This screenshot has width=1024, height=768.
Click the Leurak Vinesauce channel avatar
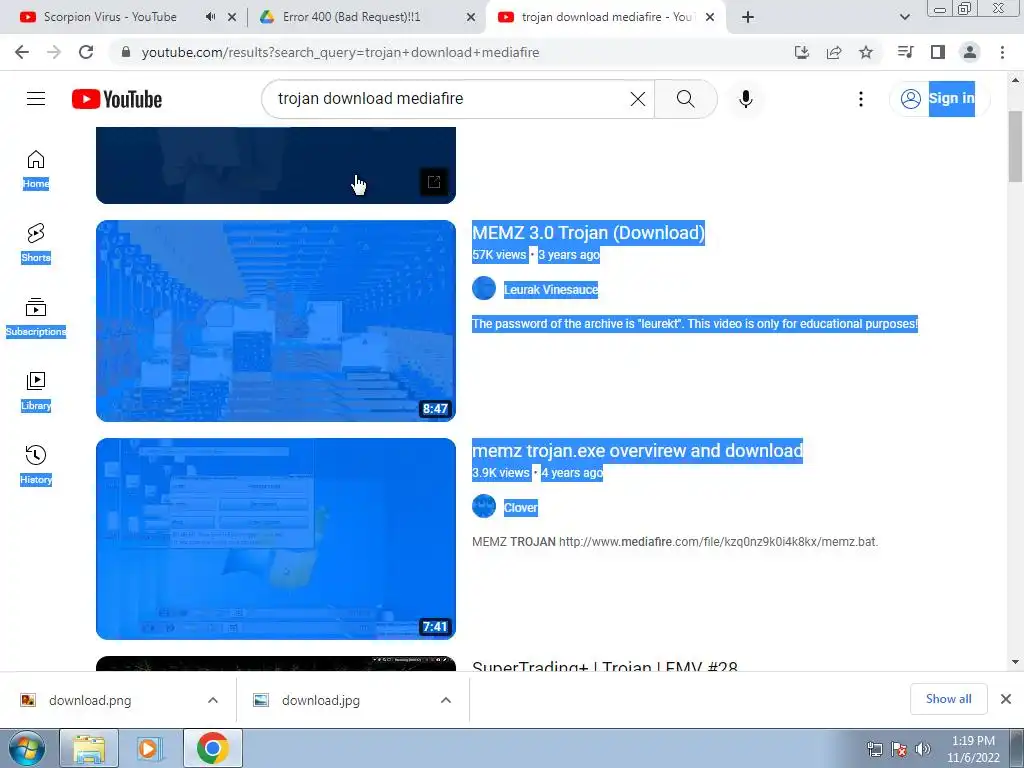click(x=484, y=289)
